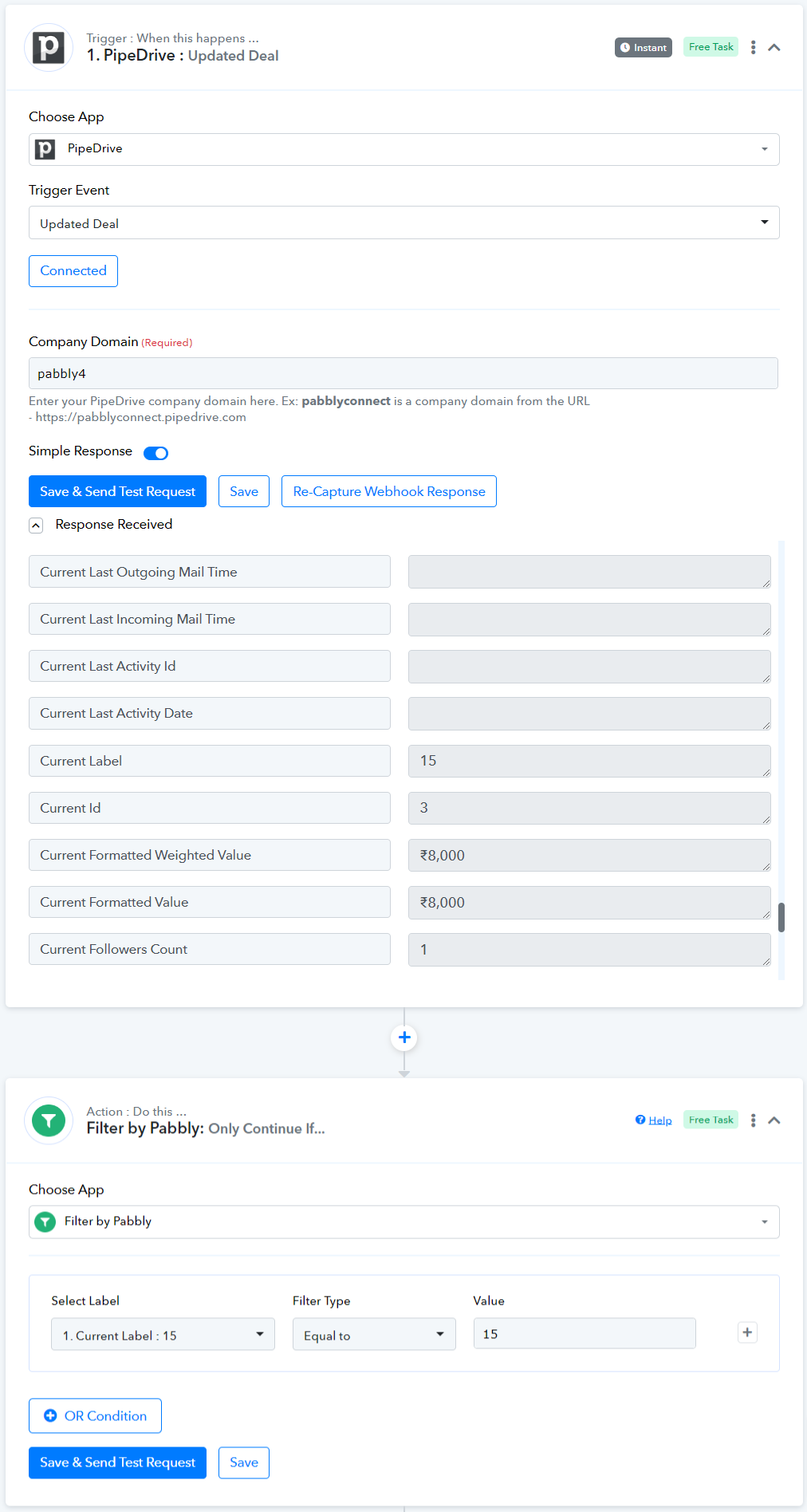The height and width of the screenshot is (1512, 807).
Task: Click the Company Domain input field
Action: [403, 373]
